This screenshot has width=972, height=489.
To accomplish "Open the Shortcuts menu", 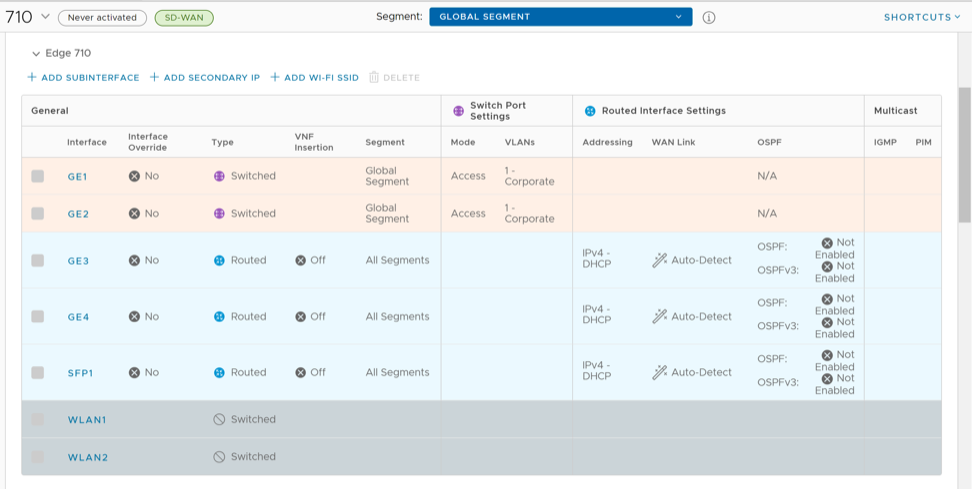I will (921, 17).
